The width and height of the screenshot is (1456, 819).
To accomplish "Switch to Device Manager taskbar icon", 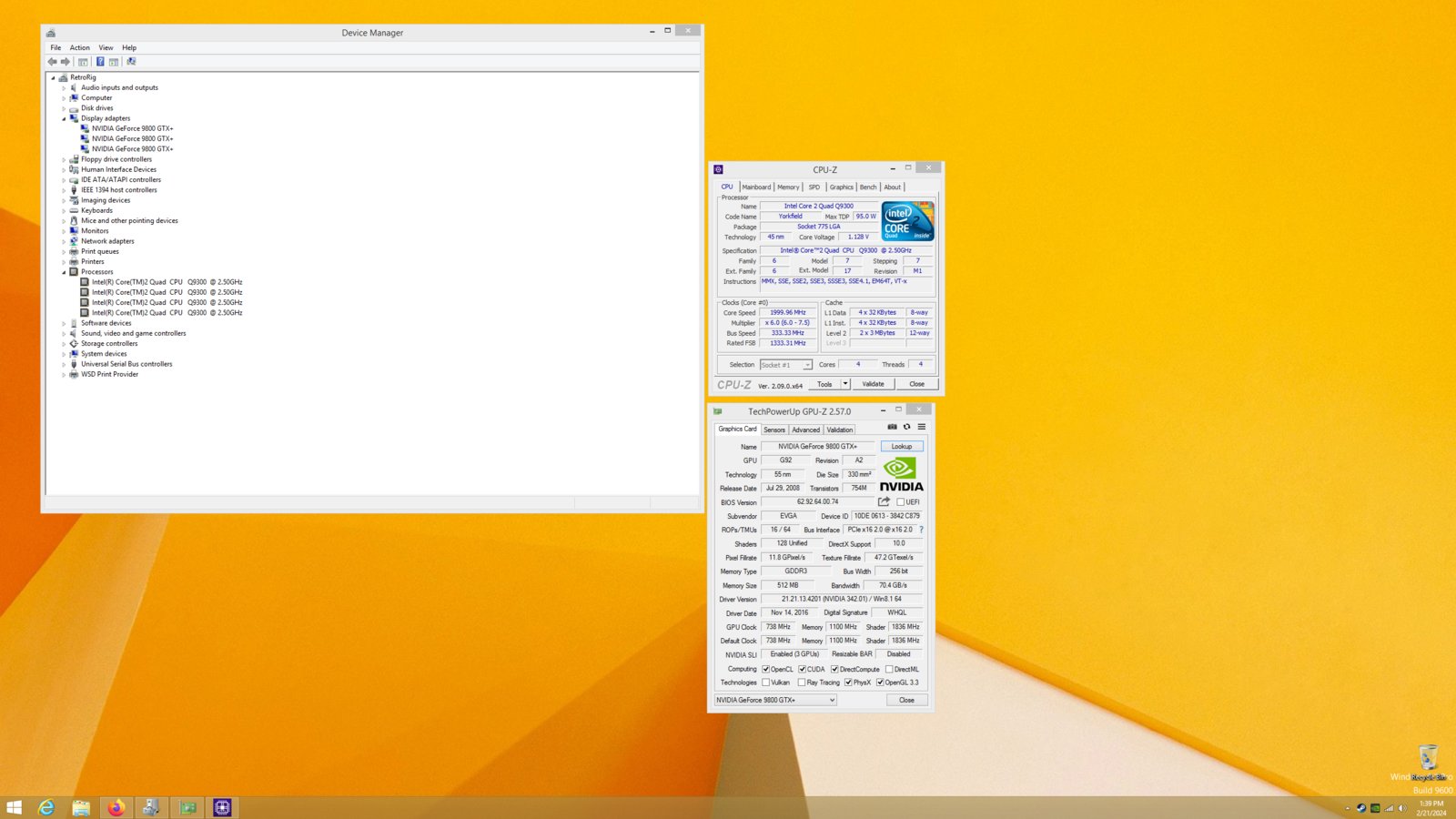I will point(151,807).
